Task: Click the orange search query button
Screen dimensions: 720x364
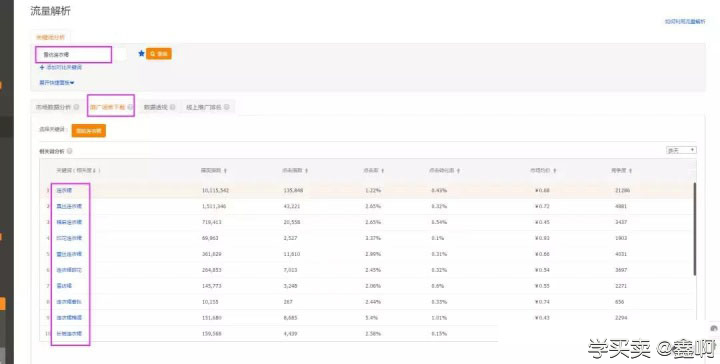Action: coord(159,54)
